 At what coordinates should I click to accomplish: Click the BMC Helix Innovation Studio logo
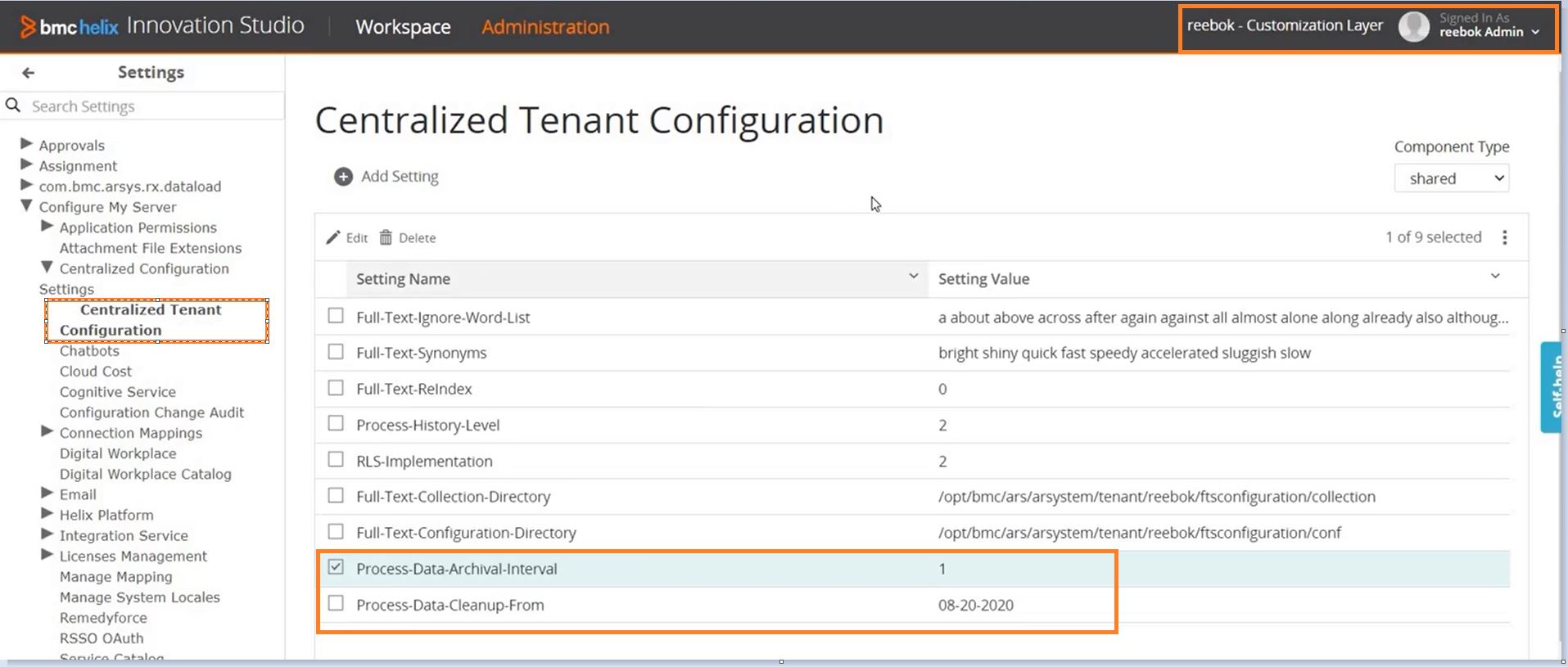(x=162, y=26)
